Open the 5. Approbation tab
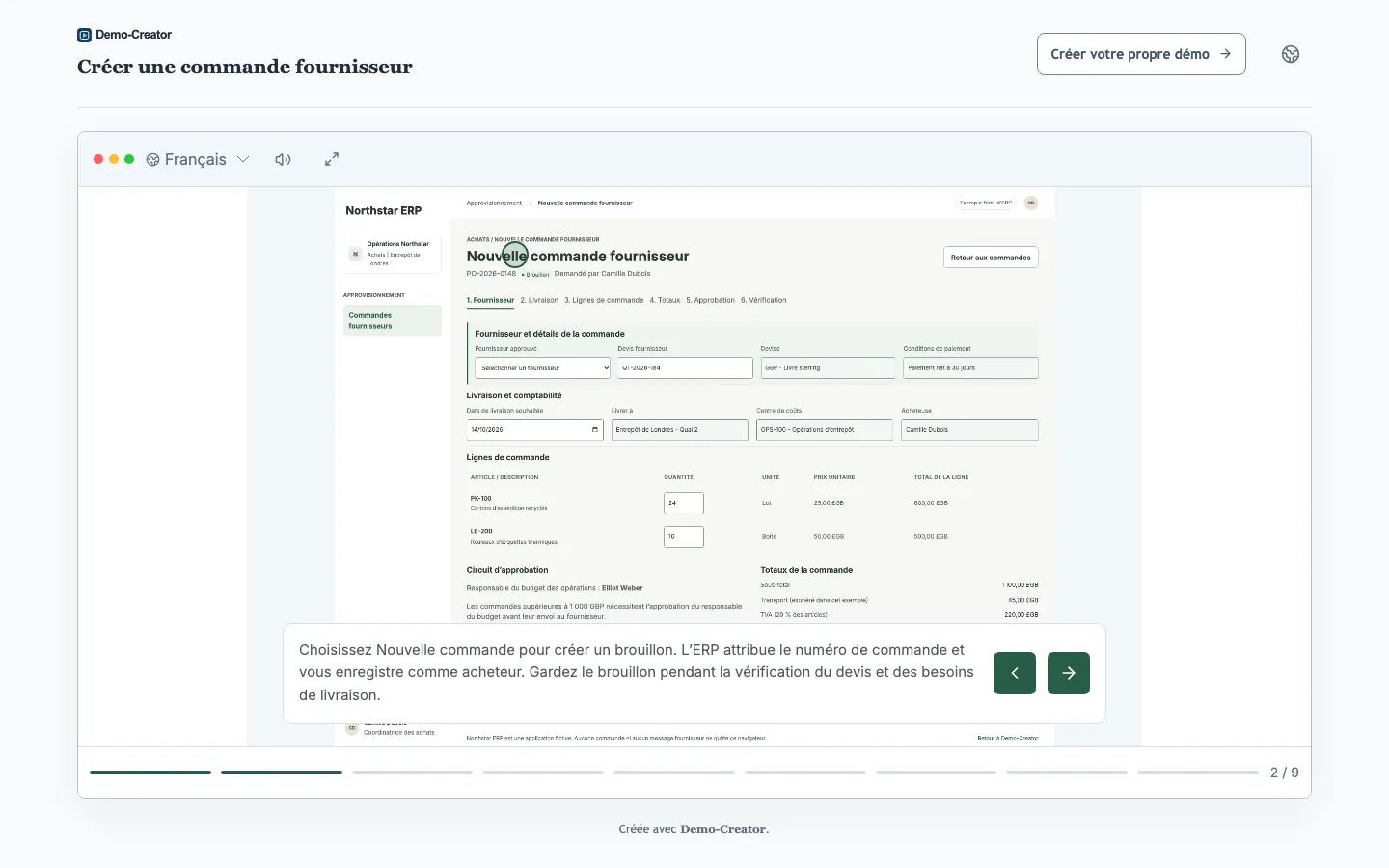Image resolution: width=1389 pixels, height=868 pixels. [710, 300]
